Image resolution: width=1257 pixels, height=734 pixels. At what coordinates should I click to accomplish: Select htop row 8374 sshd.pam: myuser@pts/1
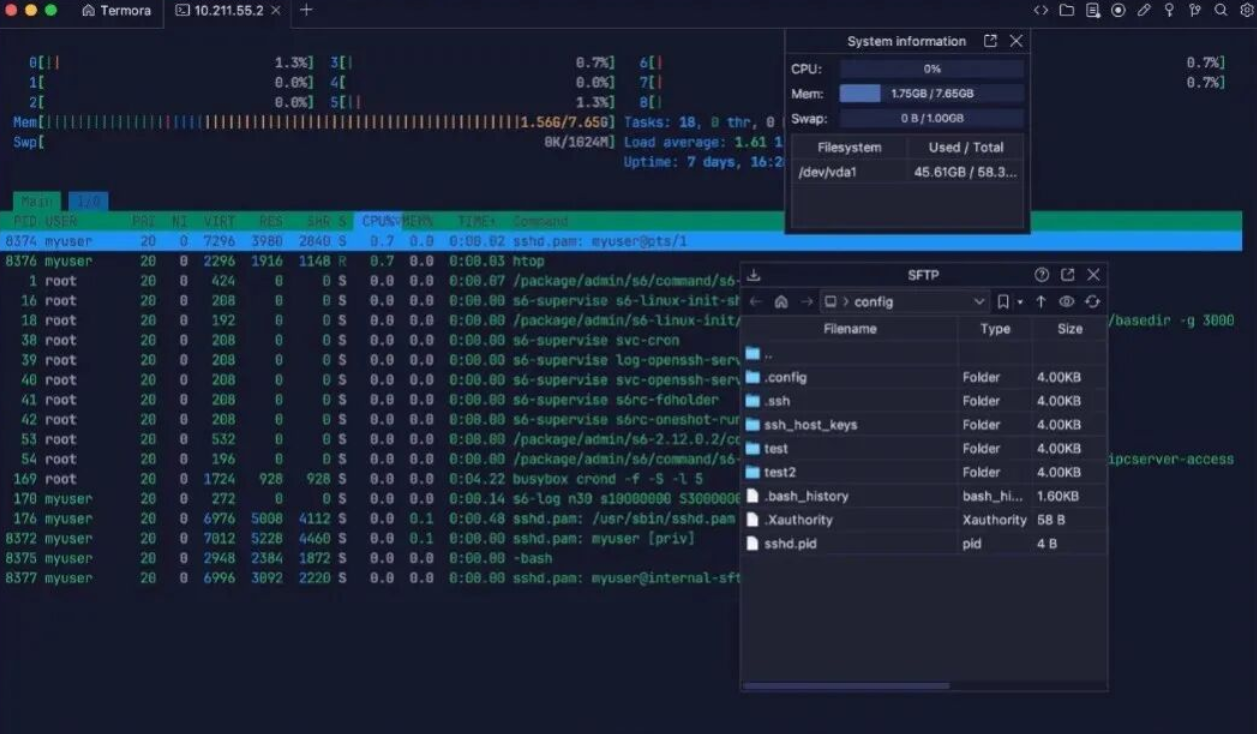coord(621,241)
